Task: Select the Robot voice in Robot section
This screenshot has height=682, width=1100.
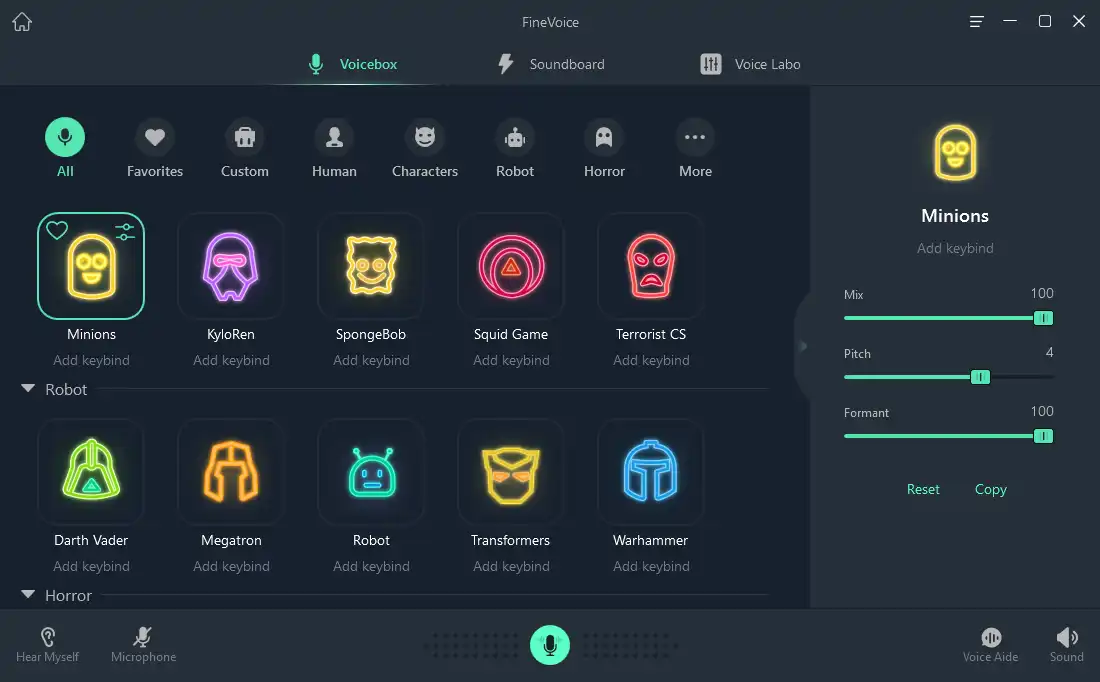Action: (371, 472)
